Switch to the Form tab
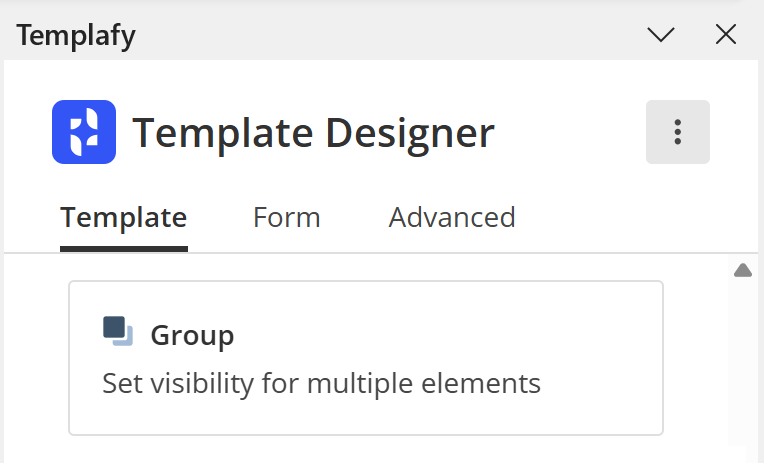The width and height of the screenshot is (764, 463). (x=286, y=218)
